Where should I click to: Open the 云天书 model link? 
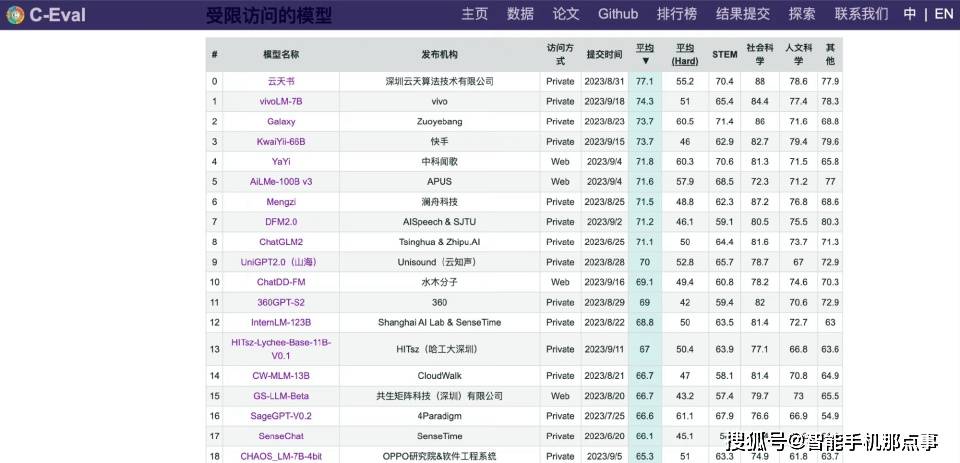point(281,81)
